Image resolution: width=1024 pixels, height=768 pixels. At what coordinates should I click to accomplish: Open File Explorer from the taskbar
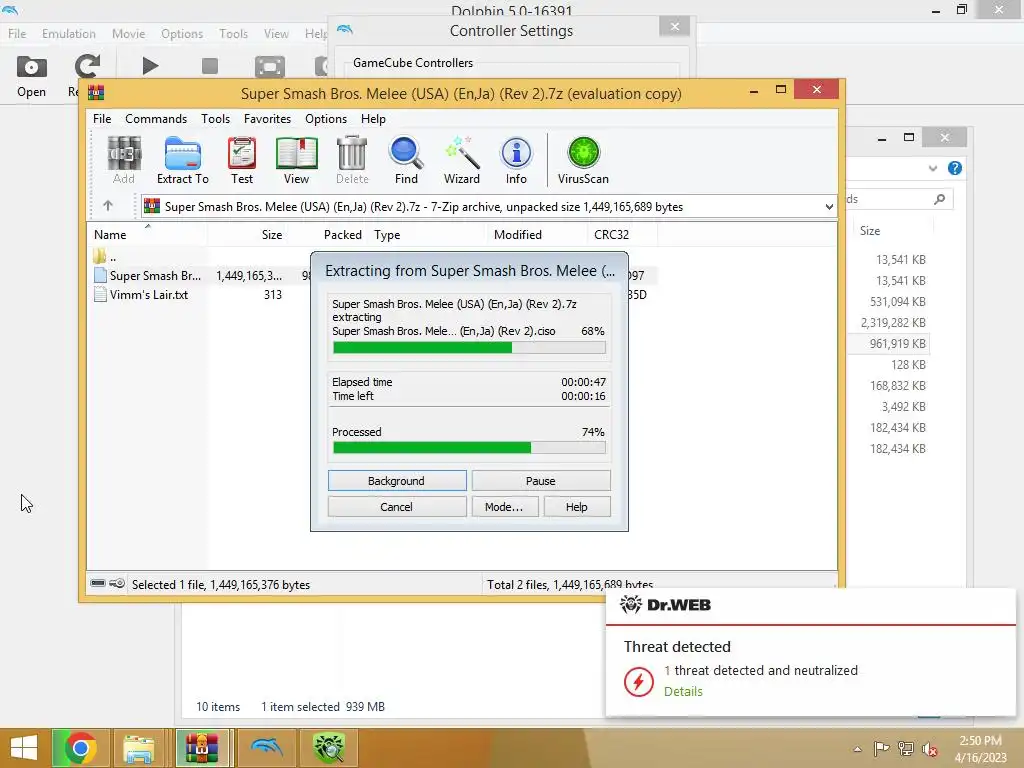139,748
